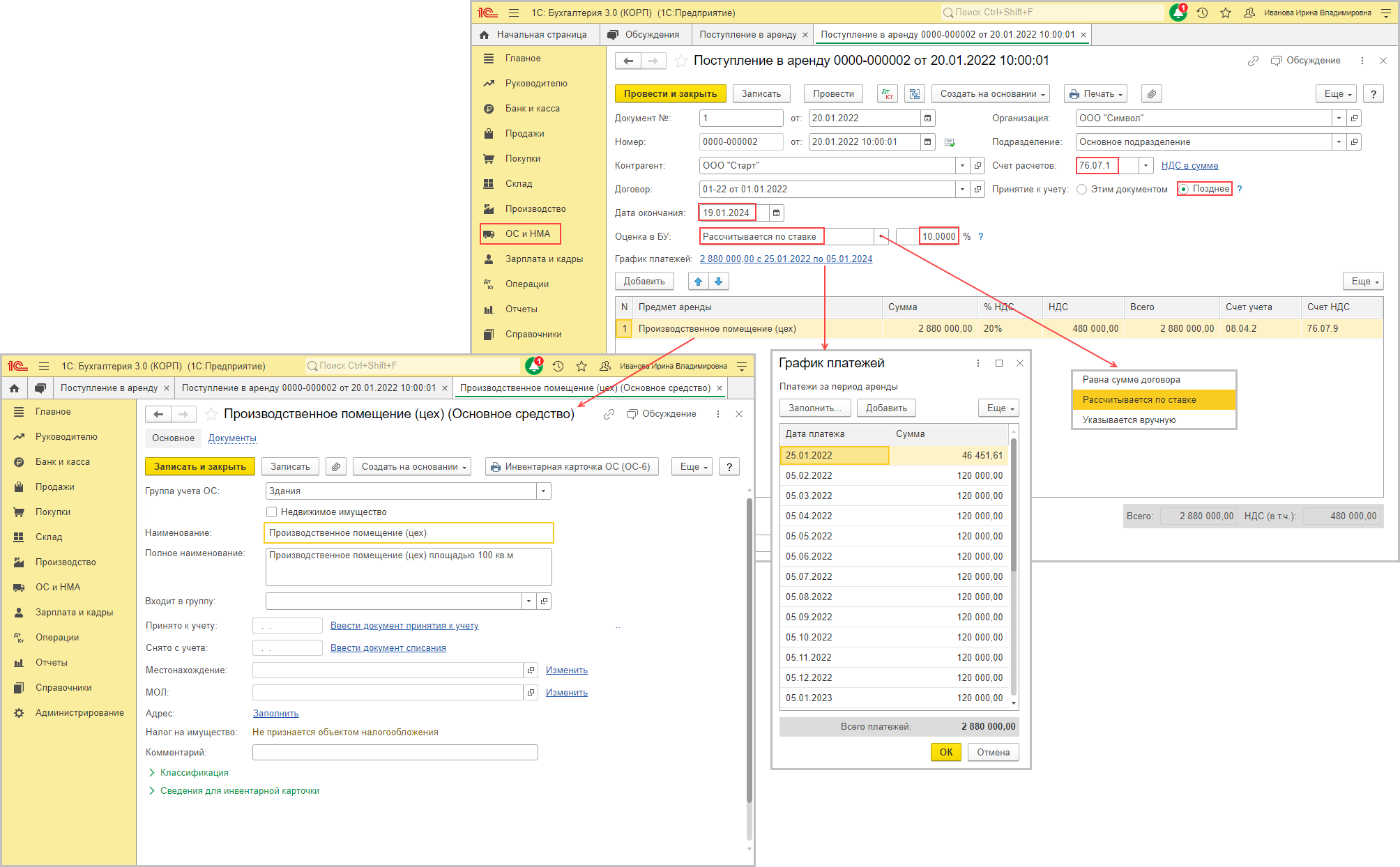Click Комментарий input field
Image resolution: width=1400 pixels, height=867 pixels.
[x=395, y=753]
